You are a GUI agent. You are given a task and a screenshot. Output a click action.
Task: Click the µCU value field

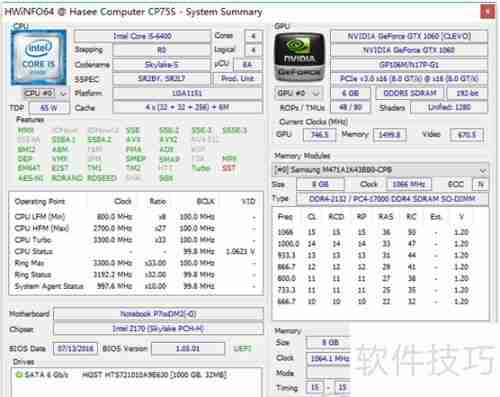[247, 65]
